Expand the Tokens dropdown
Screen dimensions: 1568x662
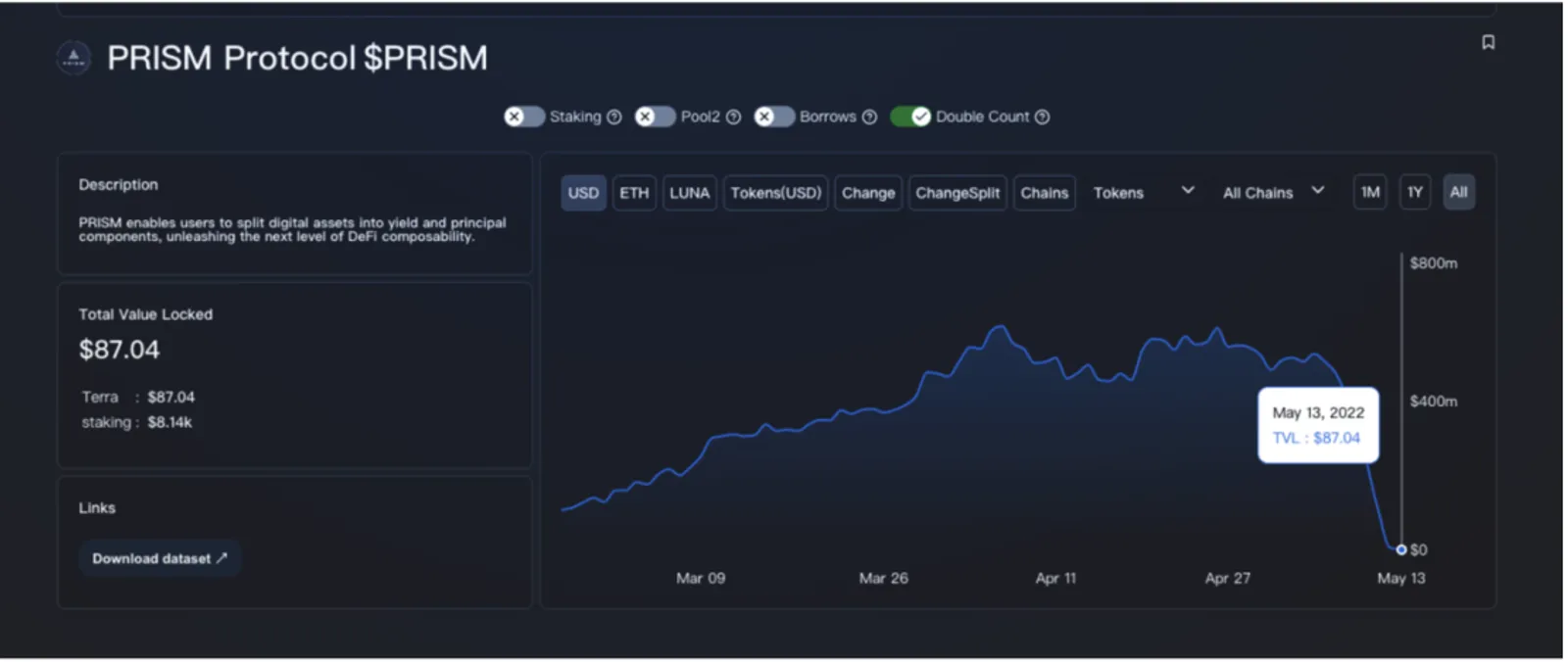1144,193
